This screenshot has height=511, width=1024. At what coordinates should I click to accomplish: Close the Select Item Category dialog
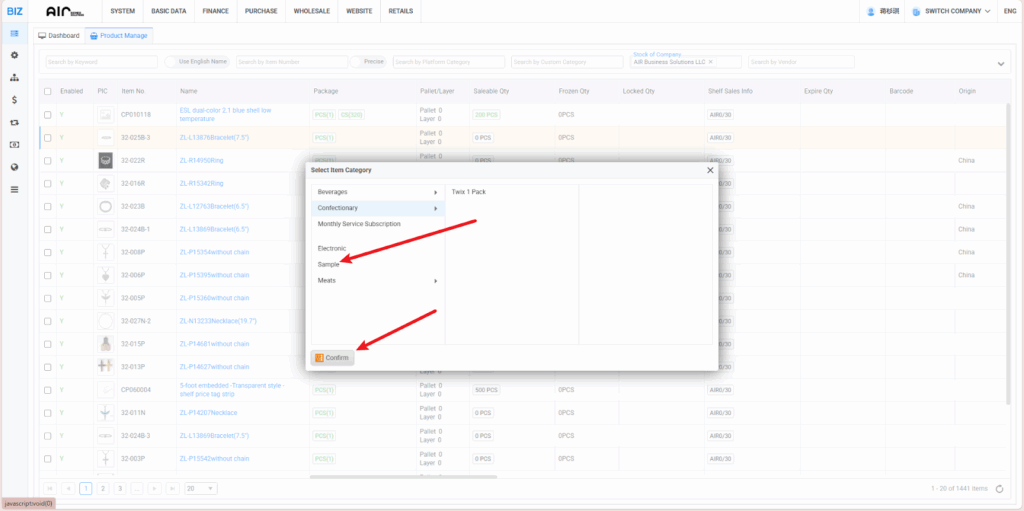click(710, 170)
